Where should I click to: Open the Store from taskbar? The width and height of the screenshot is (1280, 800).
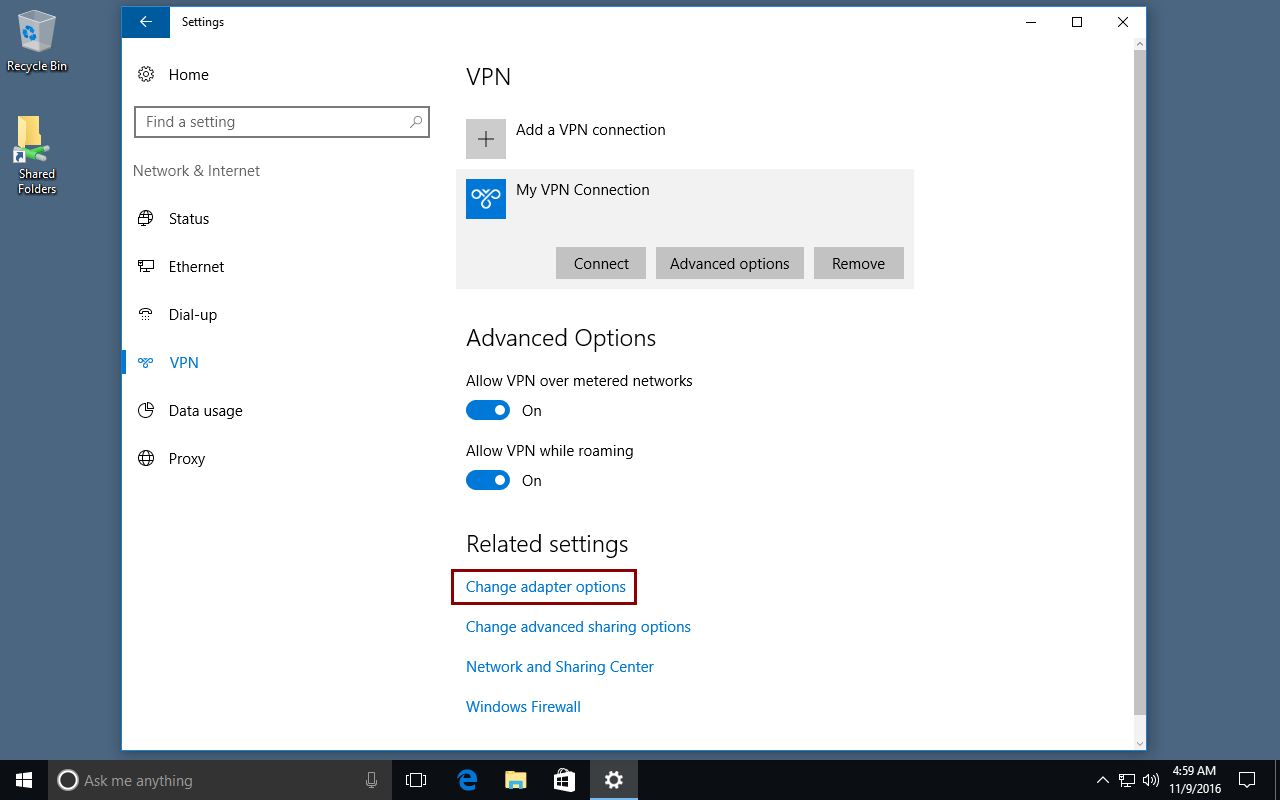(564, 780)
